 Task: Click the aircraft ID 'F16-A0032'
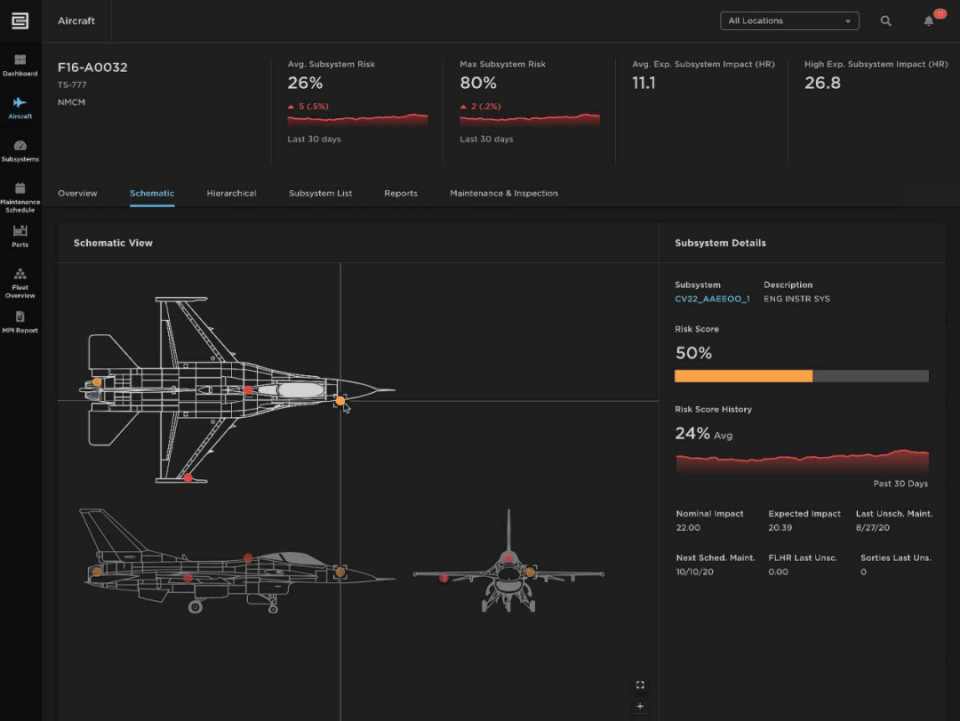[x=92, y=67]
